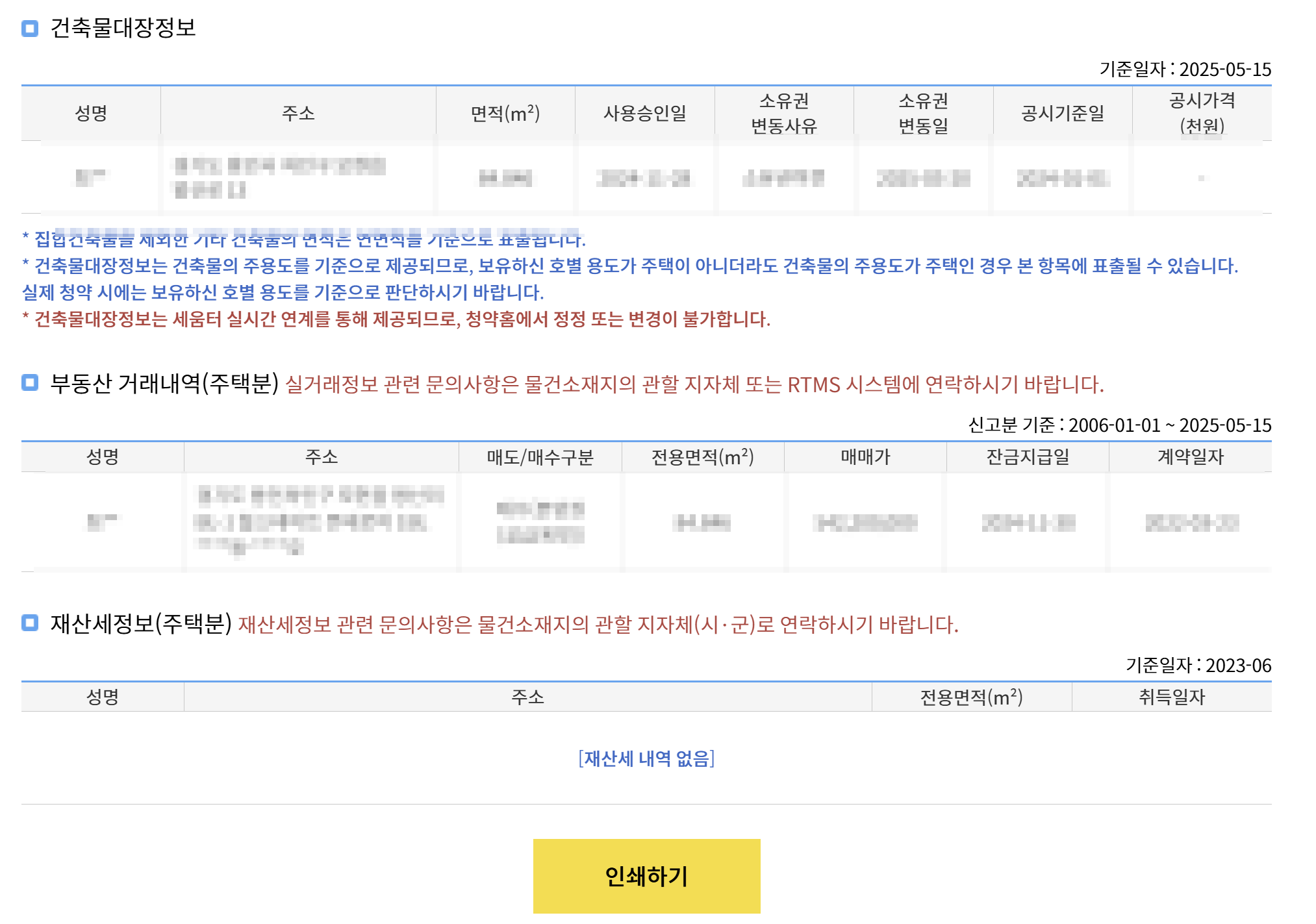
Task: Click the 계약일자 column header
Action: pyautogui.click(x=1190, y=457)
